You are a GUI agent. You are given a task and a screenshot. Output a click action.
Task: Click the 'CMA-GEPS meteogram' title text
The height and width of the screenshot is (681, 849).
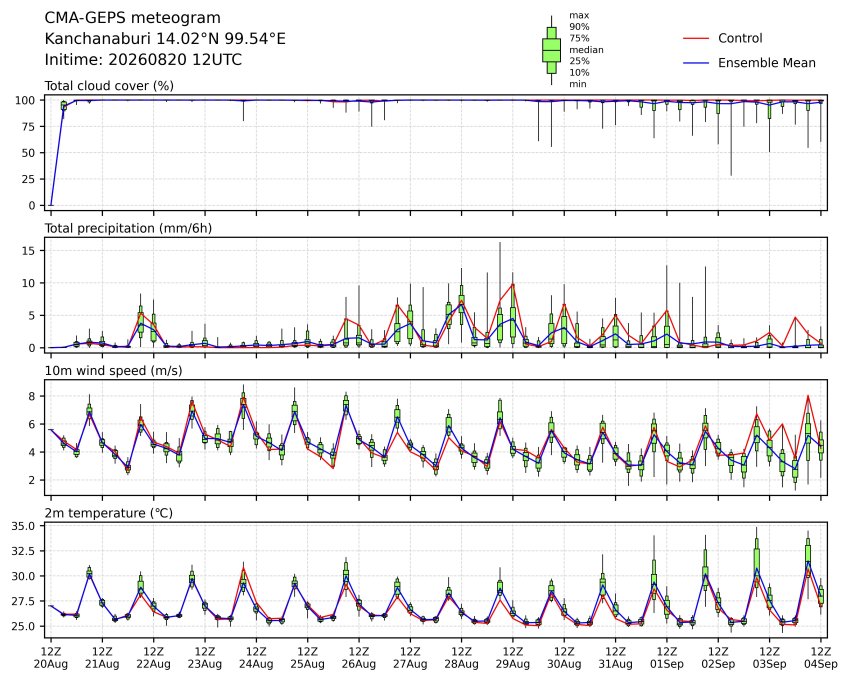tap(133, 18)
